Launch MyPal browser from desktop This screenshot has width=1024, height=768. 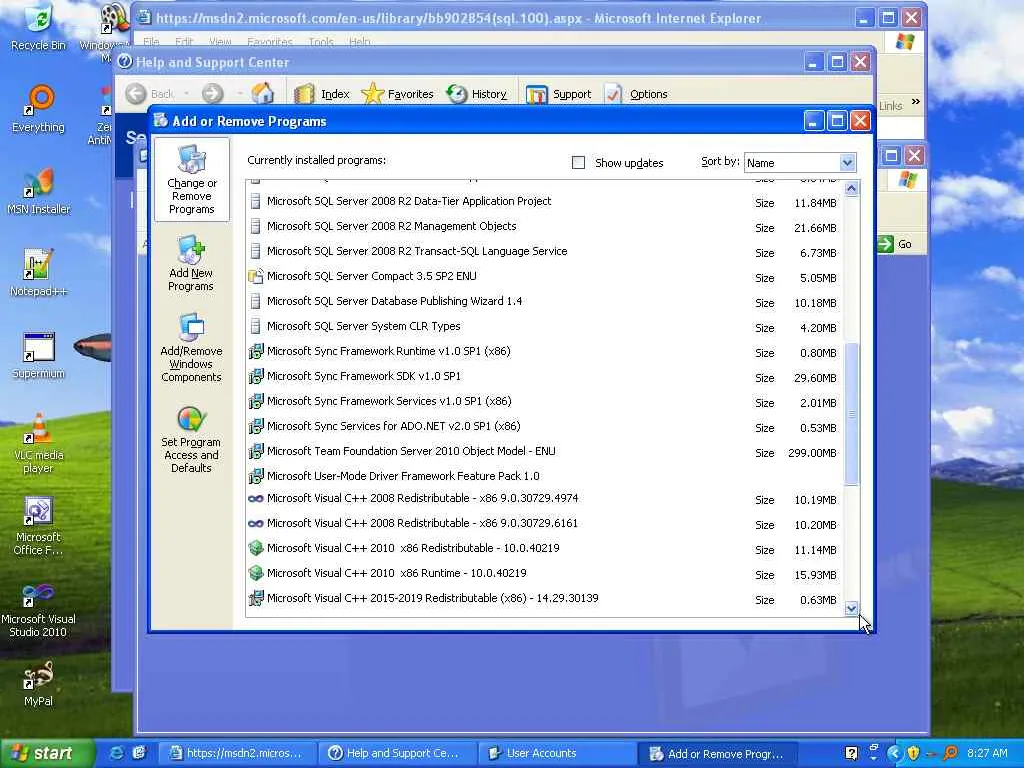[38, 684]
